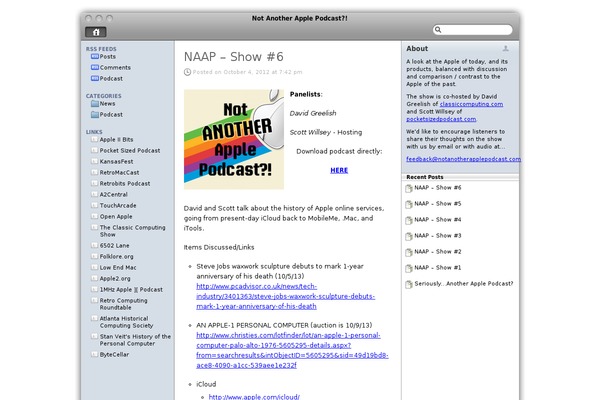The image size is (600, 400).
Task: Open Atlanta Historical Computing Society link
Action: (126, 322)
